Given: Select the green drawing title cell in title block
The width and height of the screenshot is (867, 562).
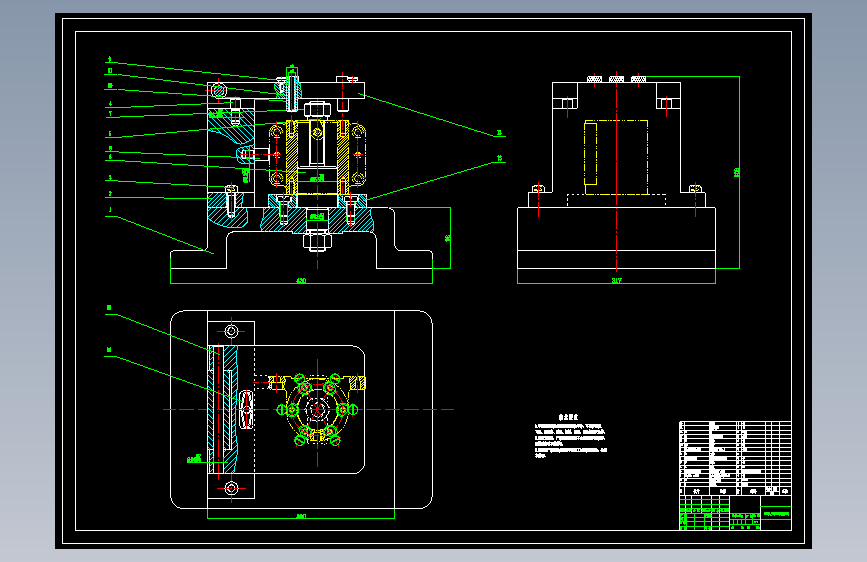Looking at the screenshot, I should [x=776, y=514].
